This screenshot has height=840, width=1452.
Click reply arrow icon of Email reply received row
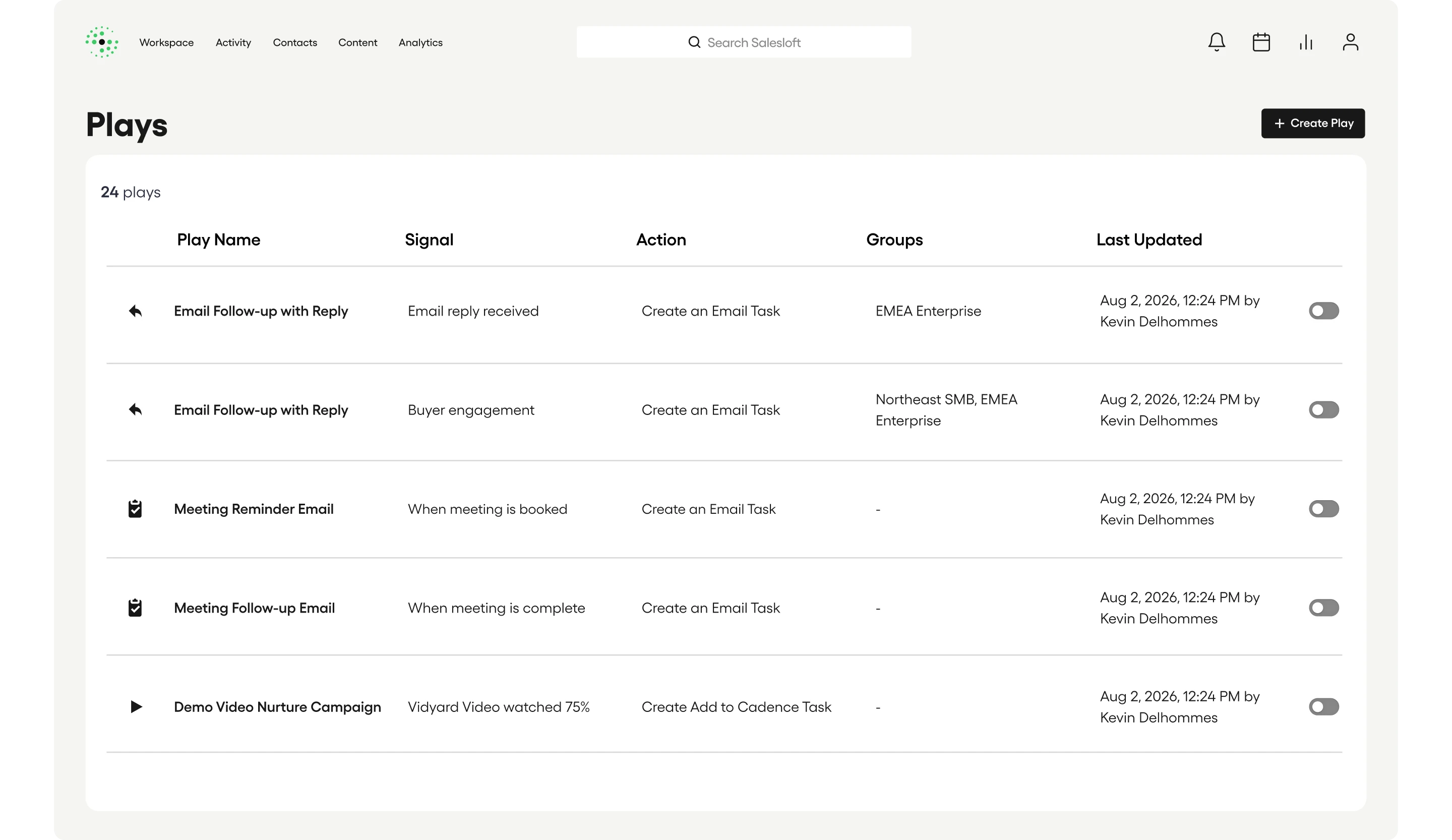[135, 311]
